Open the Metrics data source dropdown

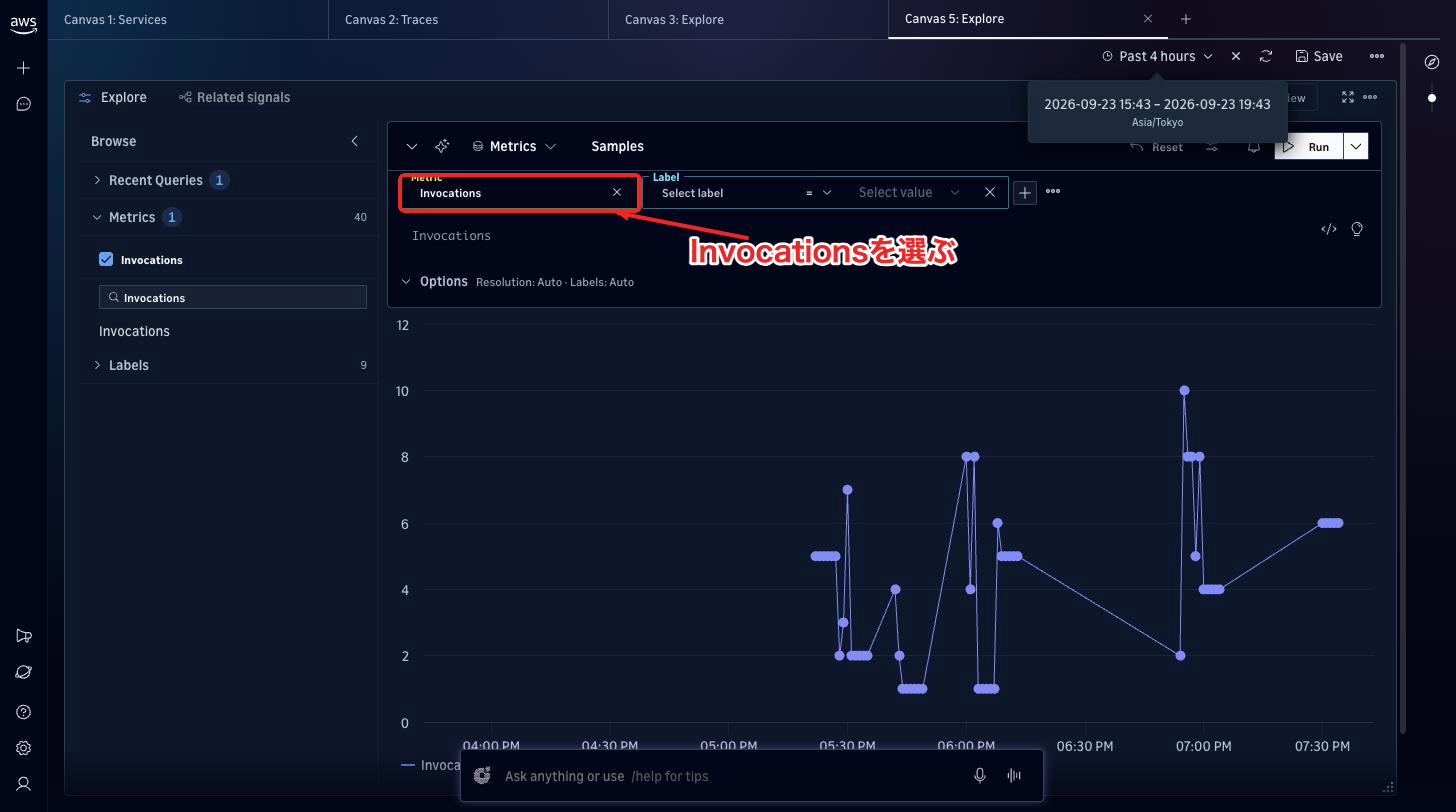tap(513, 146)
